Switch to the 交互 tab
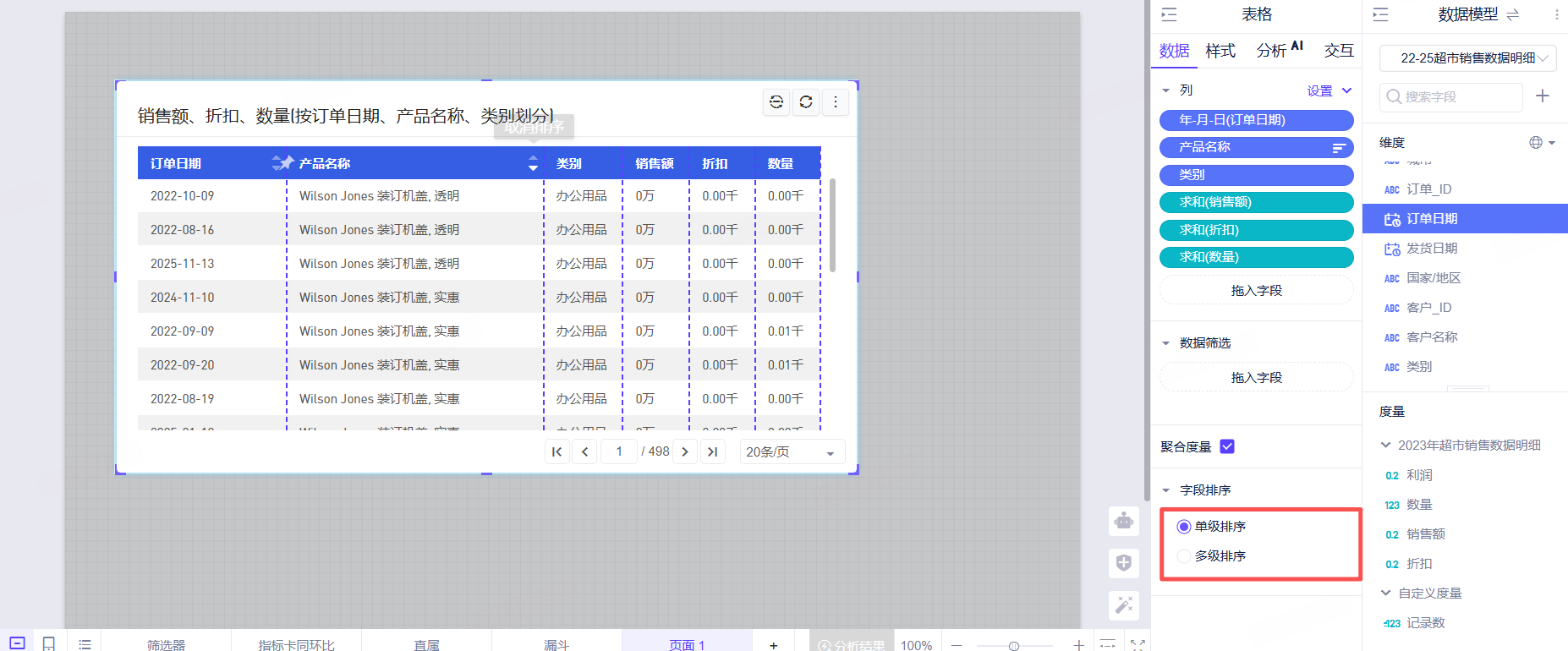 pos(1339,51)
